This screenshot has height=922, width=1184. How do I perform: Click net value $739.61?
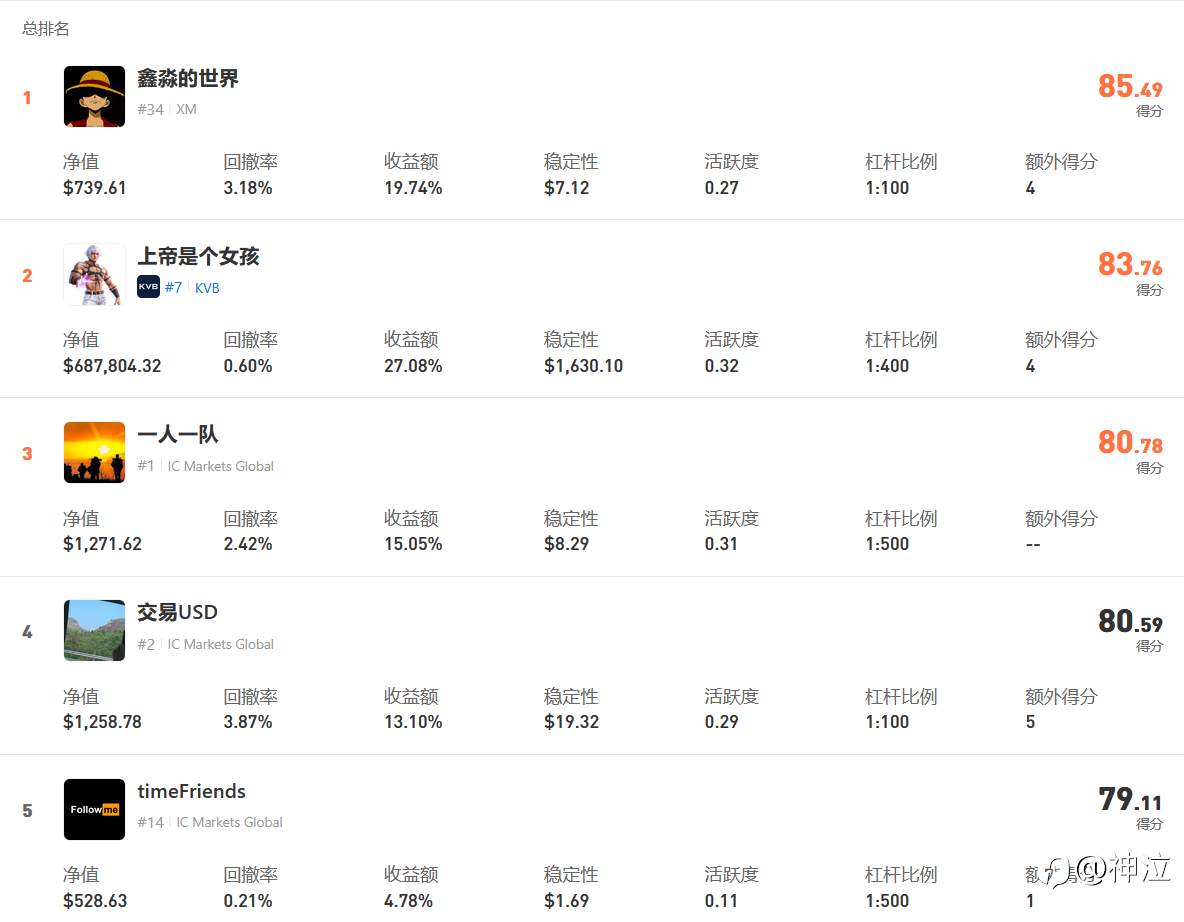tap(94, 188)
